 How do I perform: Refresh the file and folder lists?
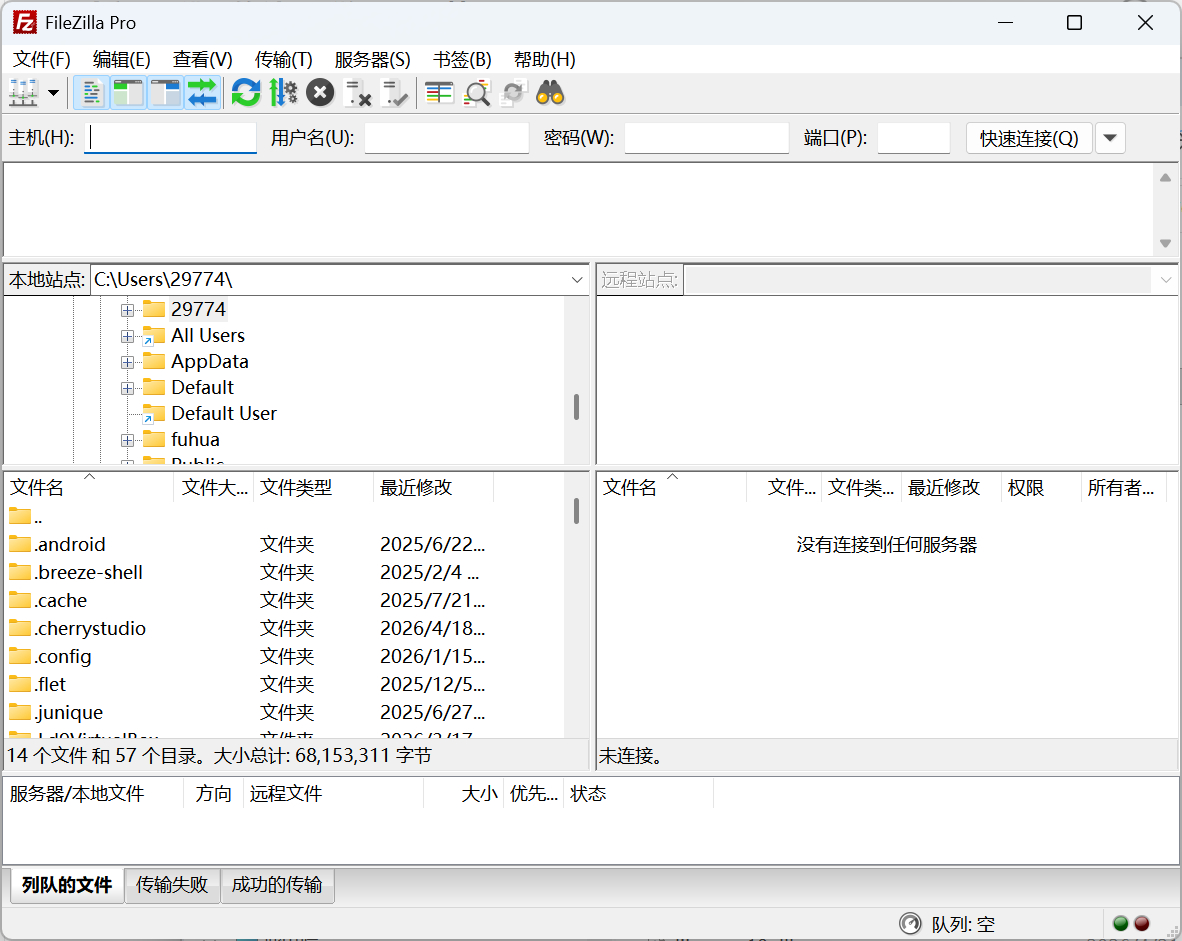(246, 93)
